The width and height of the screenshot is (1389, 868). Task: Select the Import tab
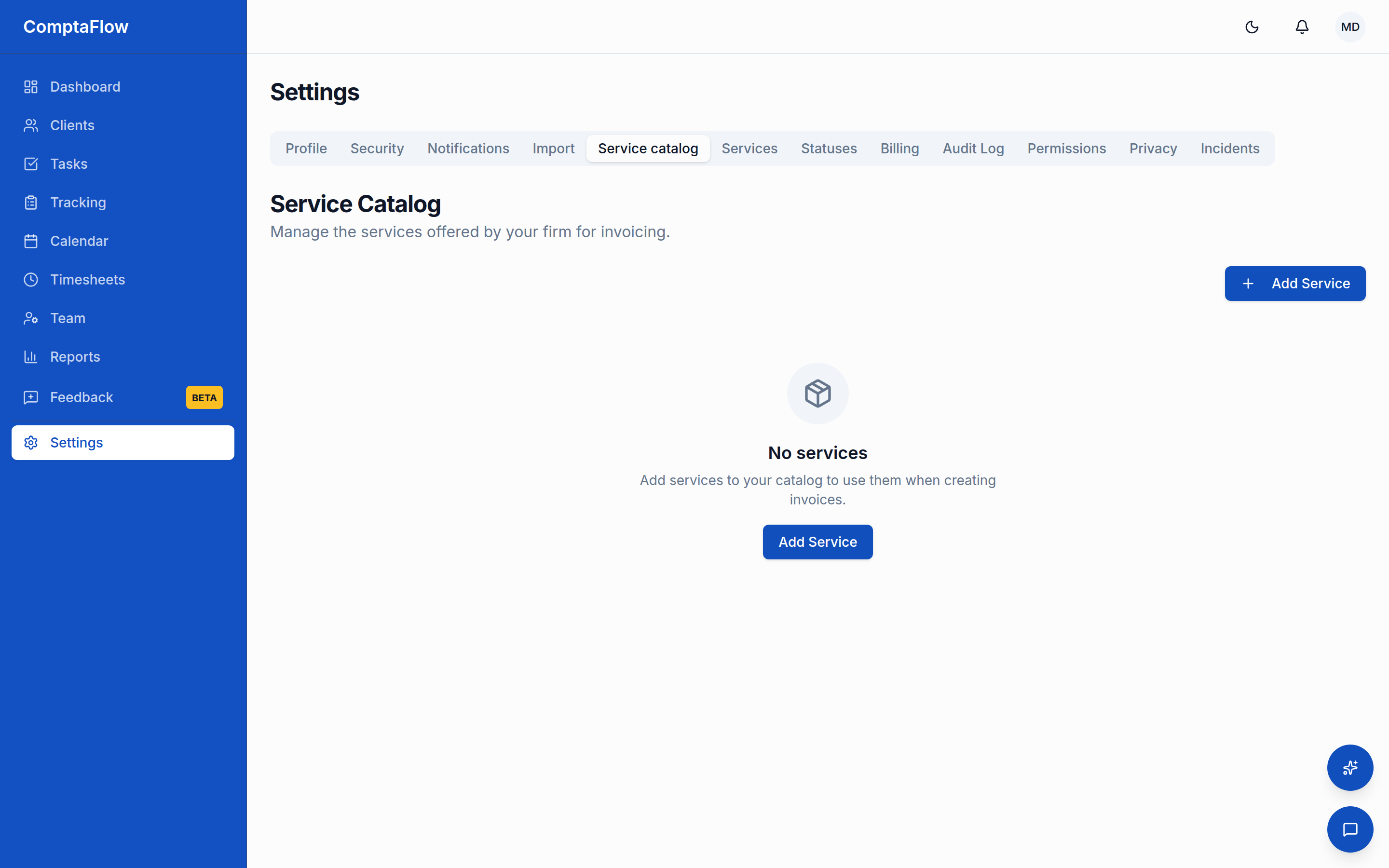pos(553,149)
